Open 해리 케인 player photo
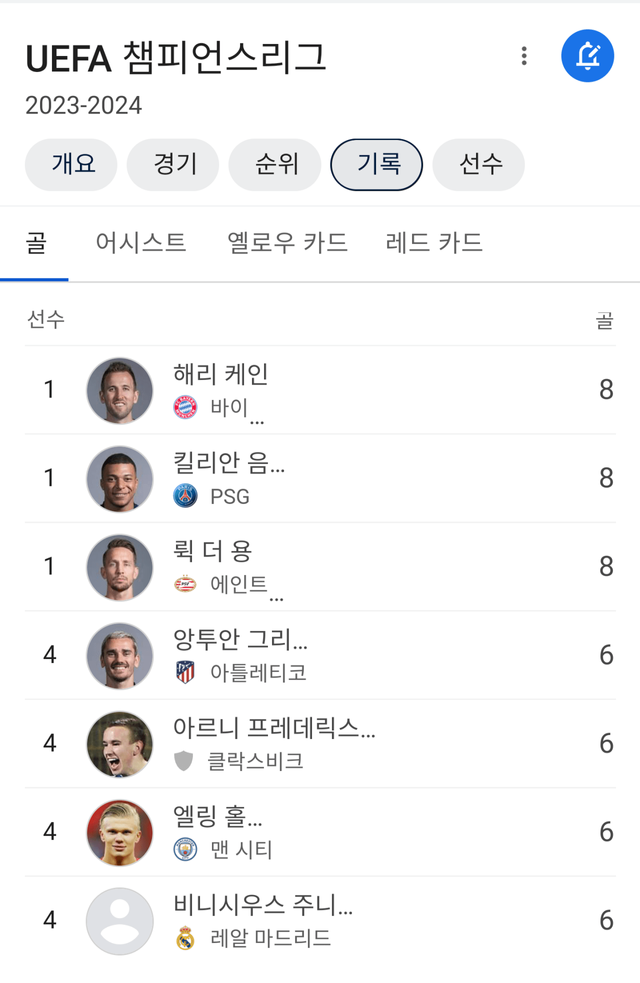Viewport: 640px width, 983px height. pyautogui.click(x=120, y=390)
